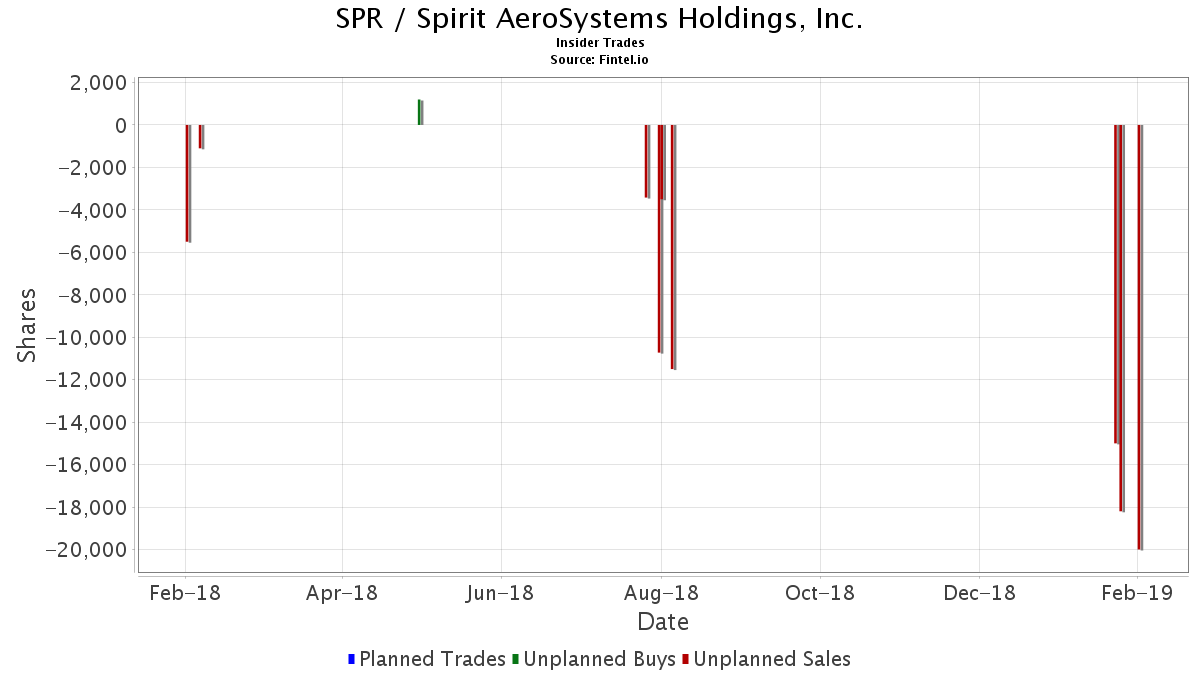This screenshot has height=675, width=1200.
Task: Click the red bar ending near -18,000
Action: tap(1122, 318)
